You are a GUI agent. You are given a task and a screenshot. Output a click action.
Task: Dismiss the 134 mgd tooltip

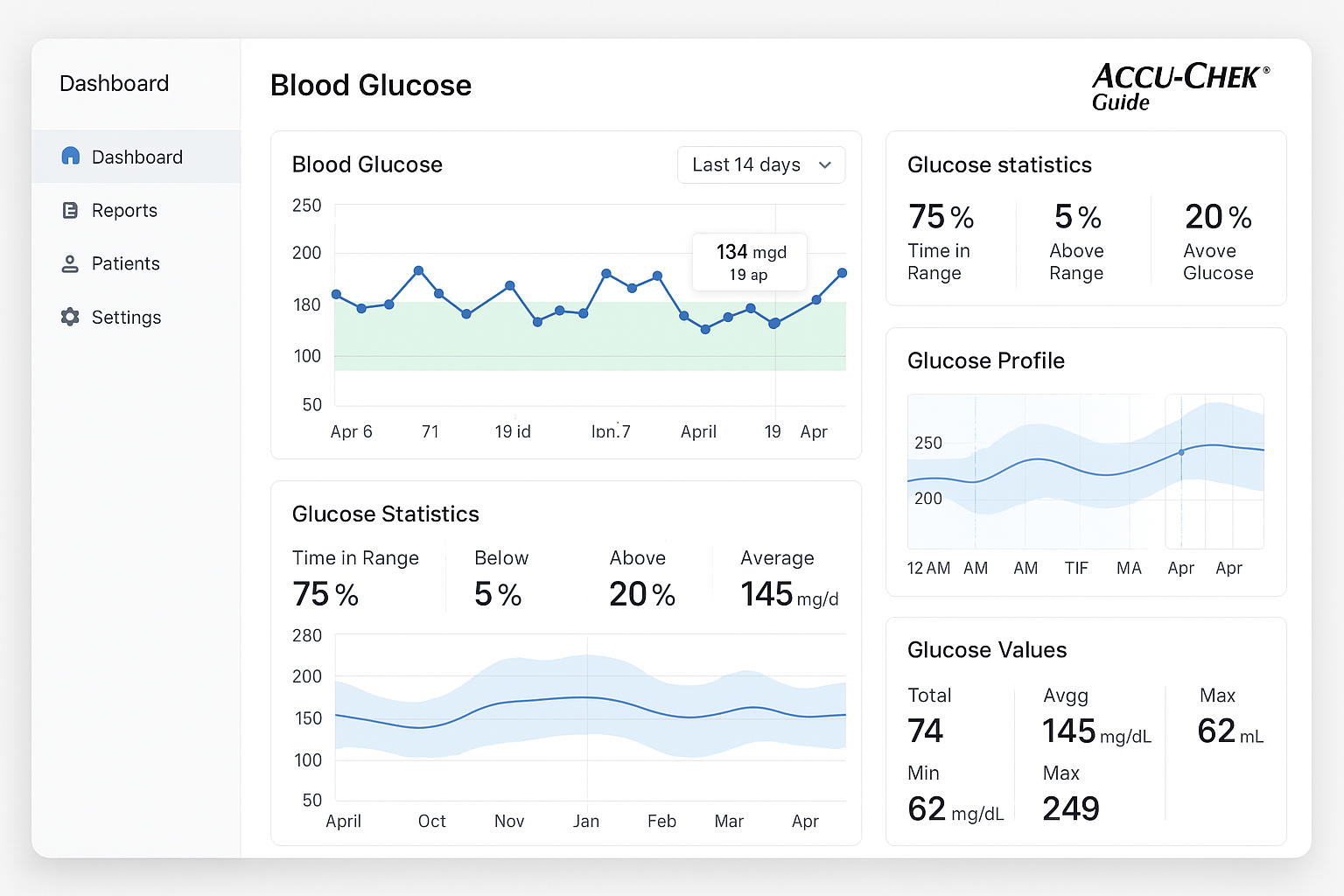[x=749, y=262]
